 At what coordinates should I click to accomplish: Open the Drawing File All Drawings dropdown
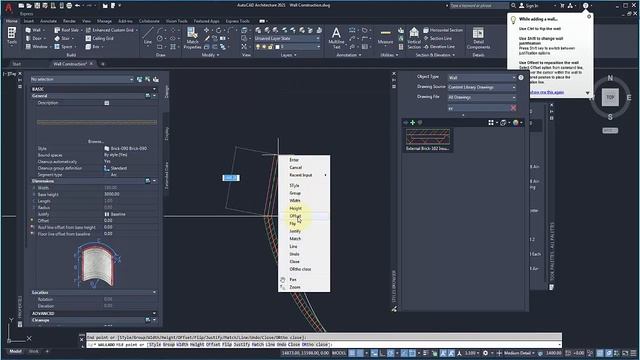(x=482, y=97)
